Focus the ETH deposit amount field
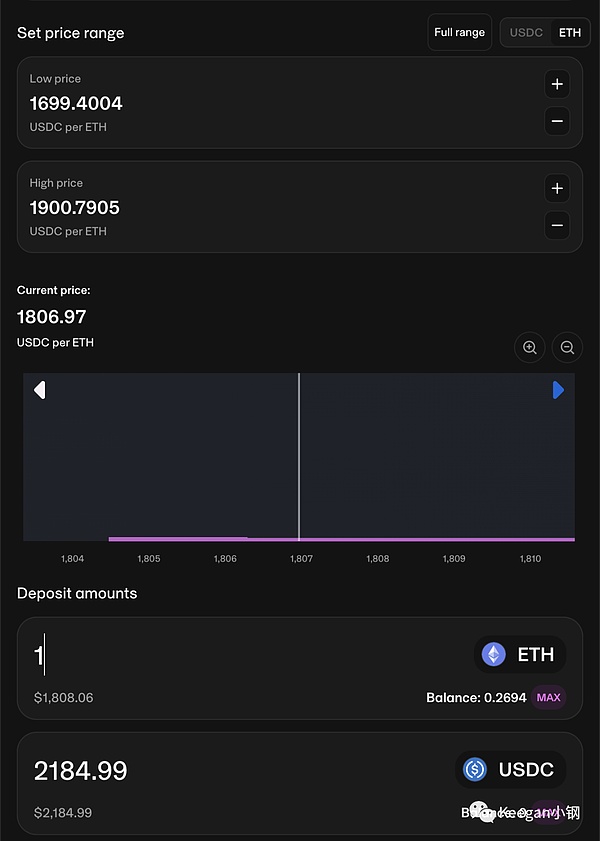 (200, 656)
